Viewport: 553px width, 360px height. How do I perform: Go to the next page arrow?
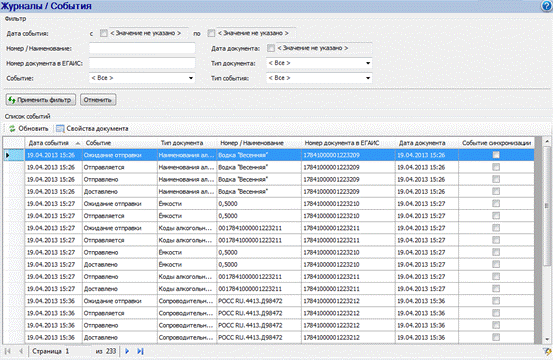127,351
